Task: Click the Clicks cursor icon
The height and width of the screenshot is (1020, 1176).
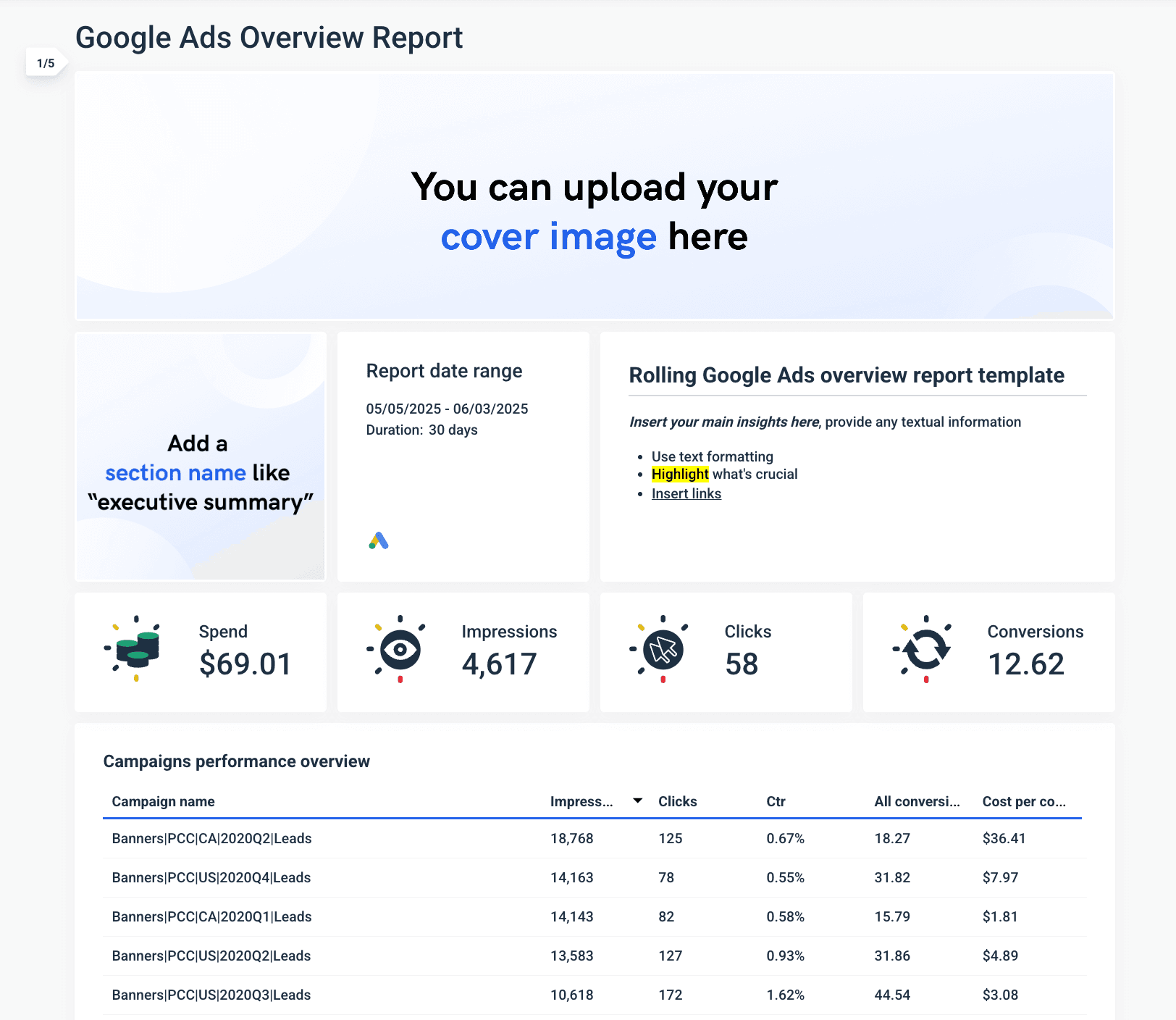Action: coord(662,649)
